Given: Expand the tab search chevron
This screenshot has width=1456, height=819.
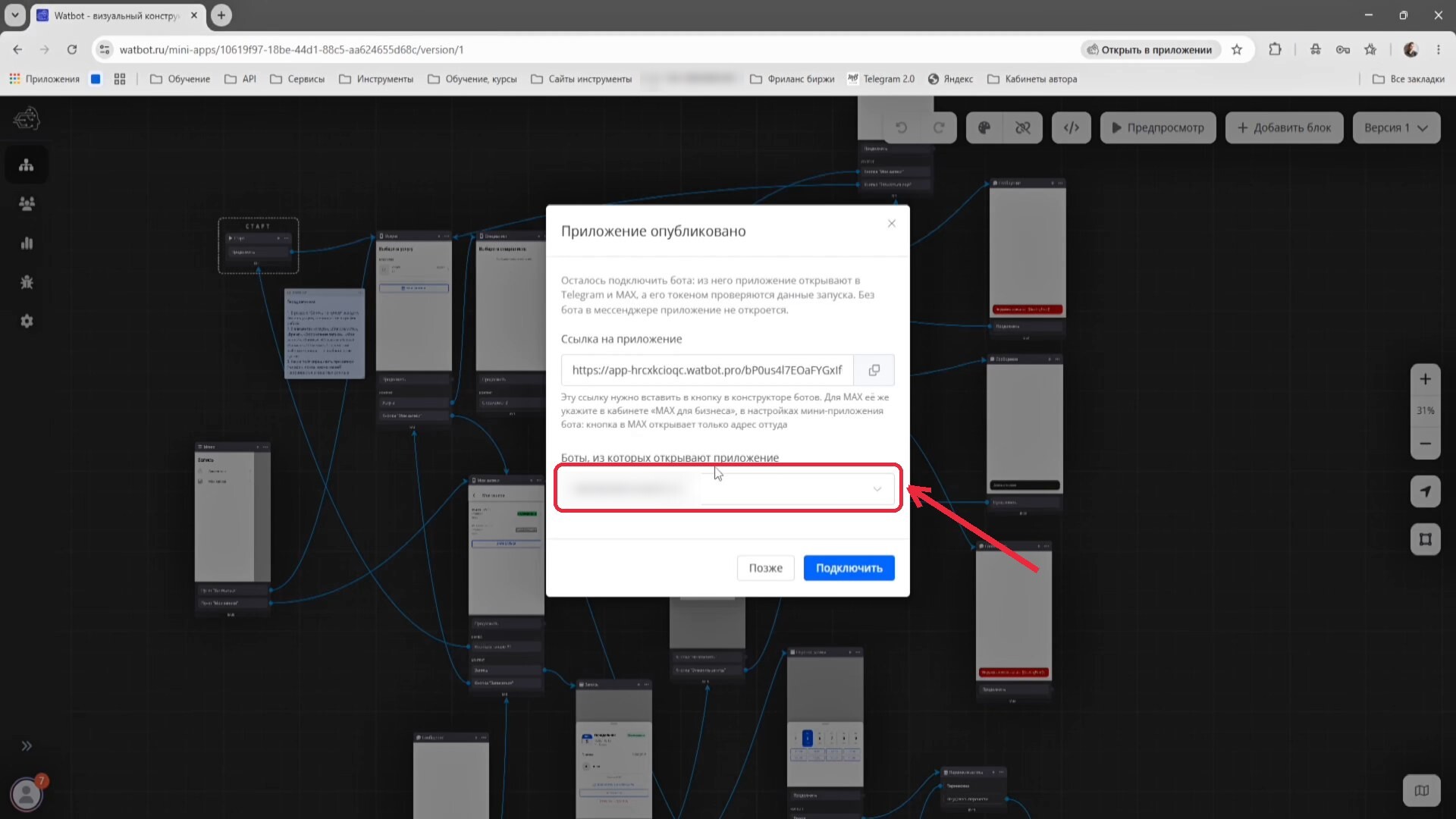Looking at the screenshot, I should [15, 15].
